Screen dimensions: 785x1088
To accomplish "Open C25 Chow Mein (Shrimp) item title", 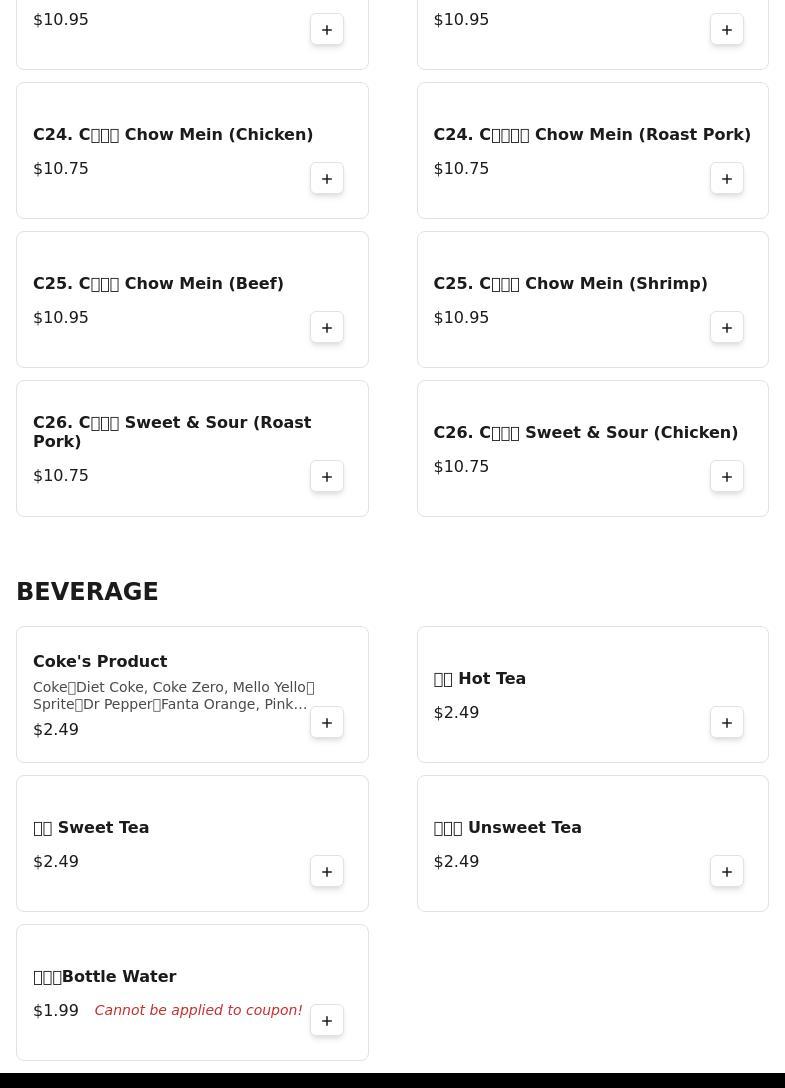I will click(x=571, y=283).
